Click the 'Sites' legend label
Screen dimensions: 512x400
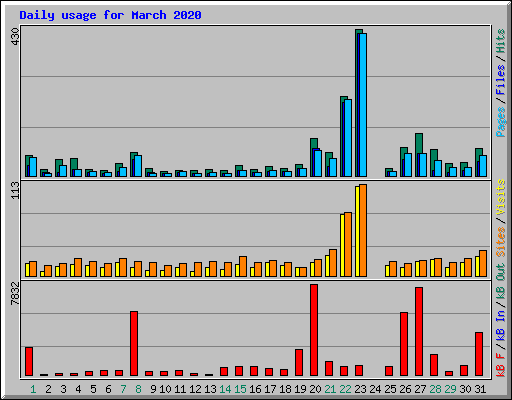pyautogui.click(x=501, y=242)
